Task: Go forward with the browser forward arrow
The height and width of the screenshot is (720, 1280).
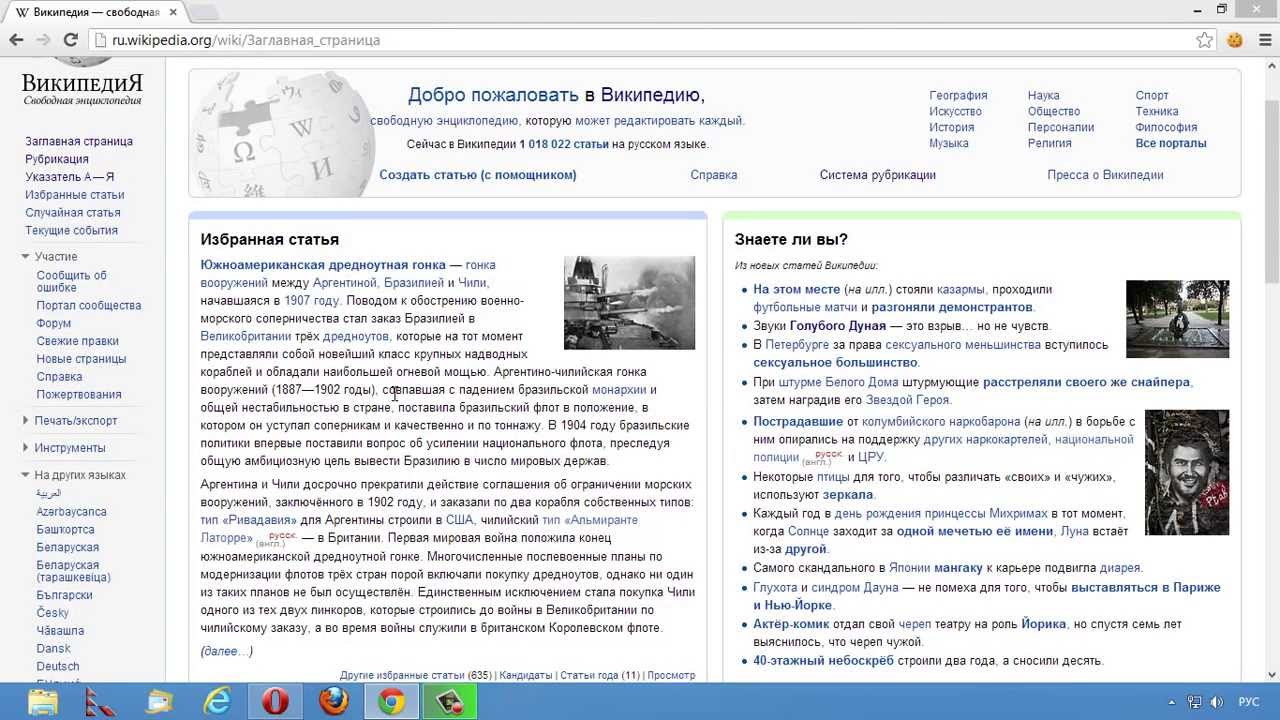Action: 43,40
